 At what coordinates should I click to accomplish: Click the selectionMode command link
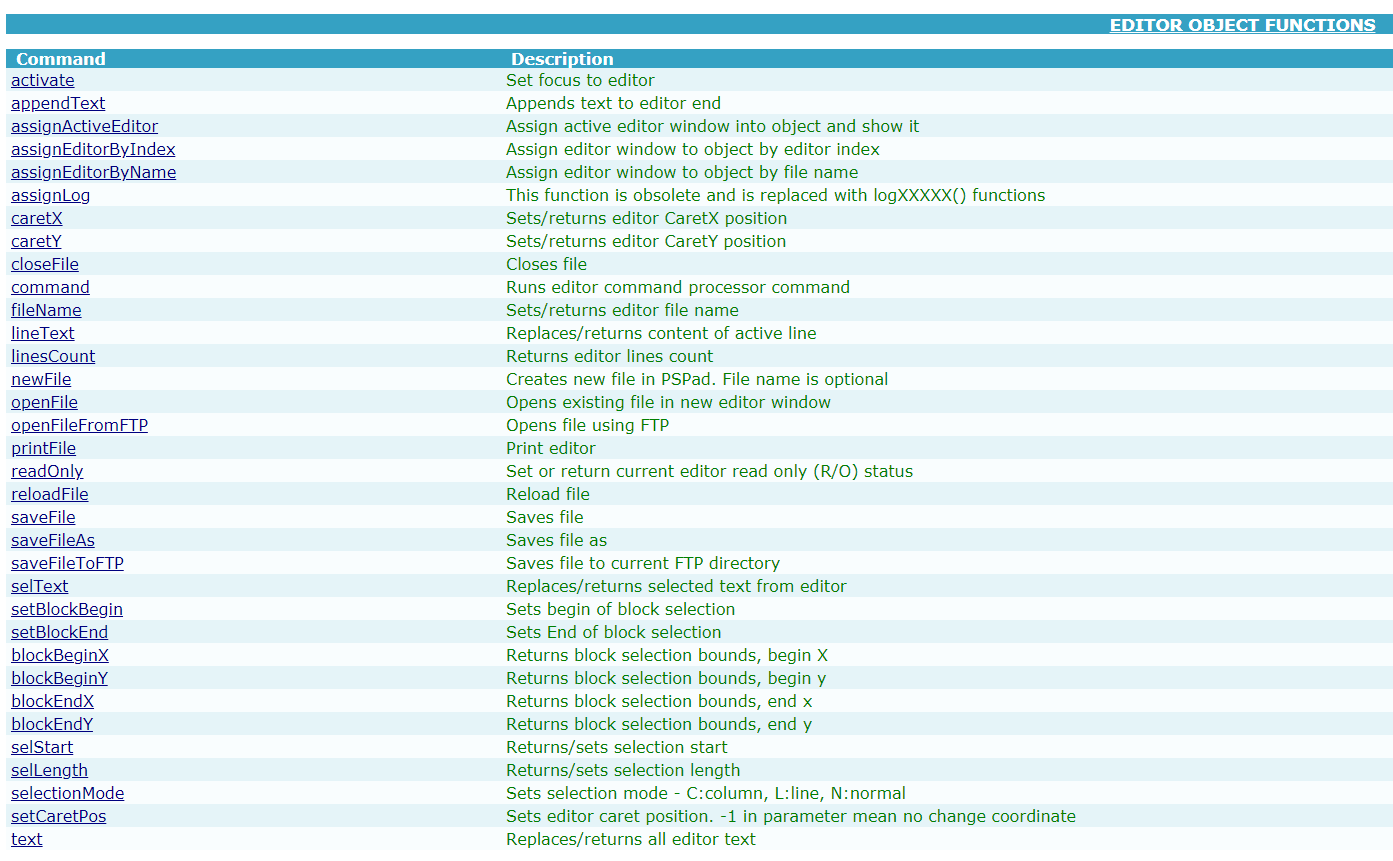[68, 793]
